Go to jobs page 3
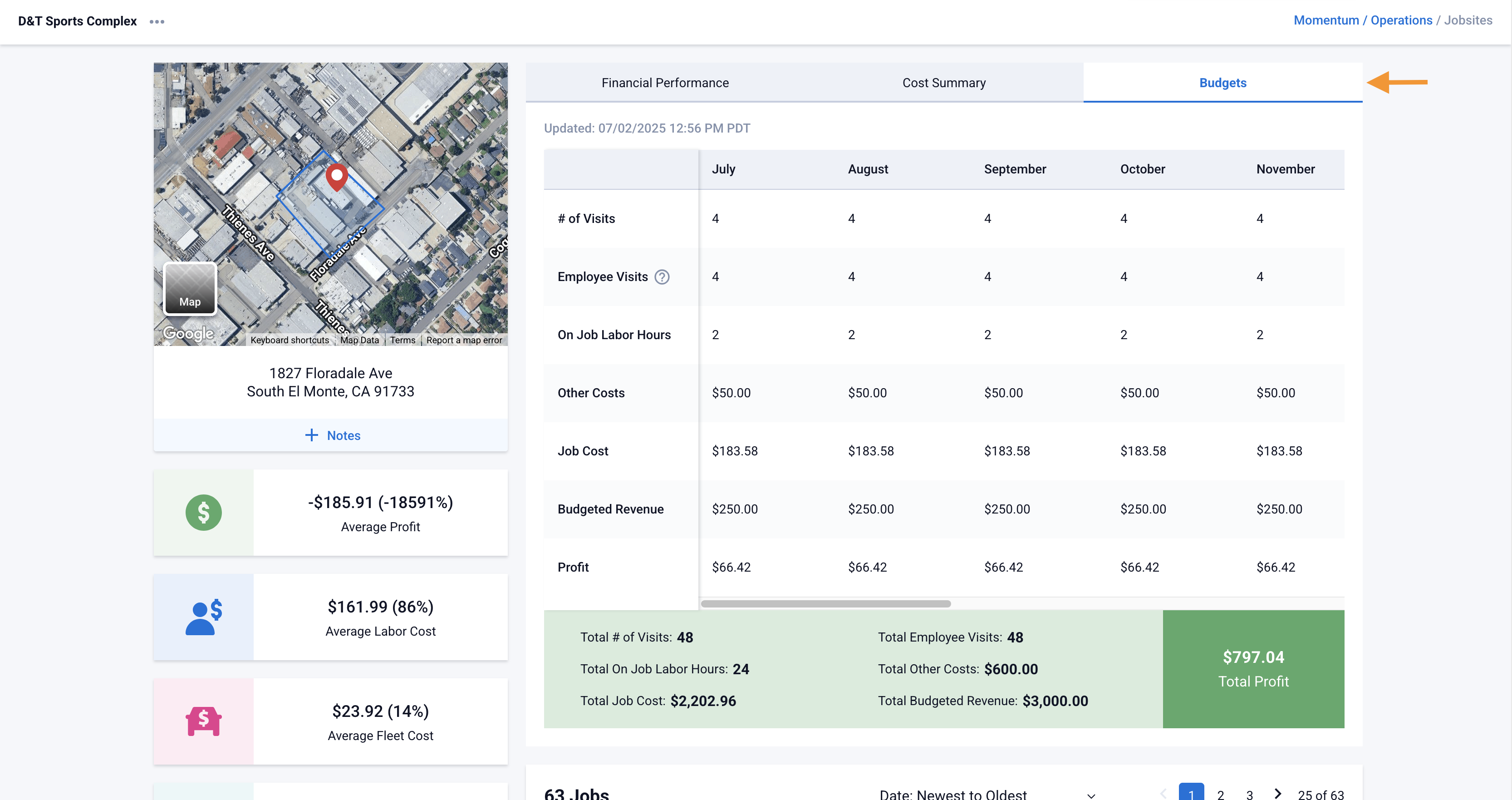The height and width of the screenshot is (800, 1512). click(1250, 794)
